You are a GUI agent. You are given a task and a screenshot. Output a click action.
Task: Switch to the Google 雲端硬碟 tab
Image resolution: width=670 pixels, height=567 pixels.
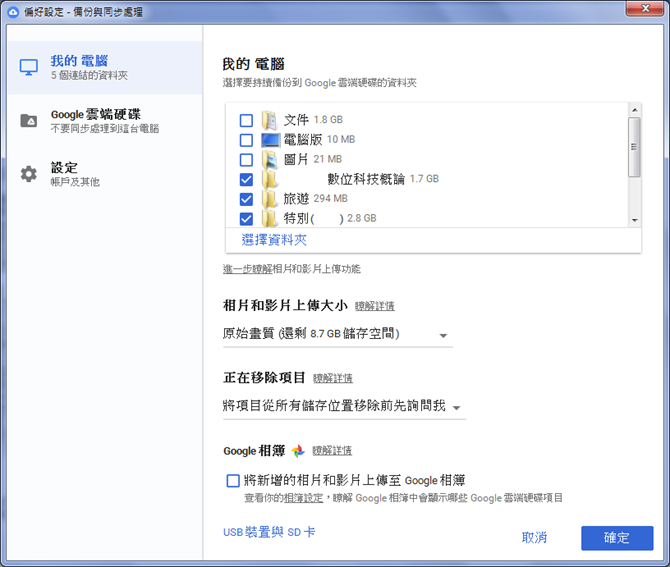click(105, 121)
